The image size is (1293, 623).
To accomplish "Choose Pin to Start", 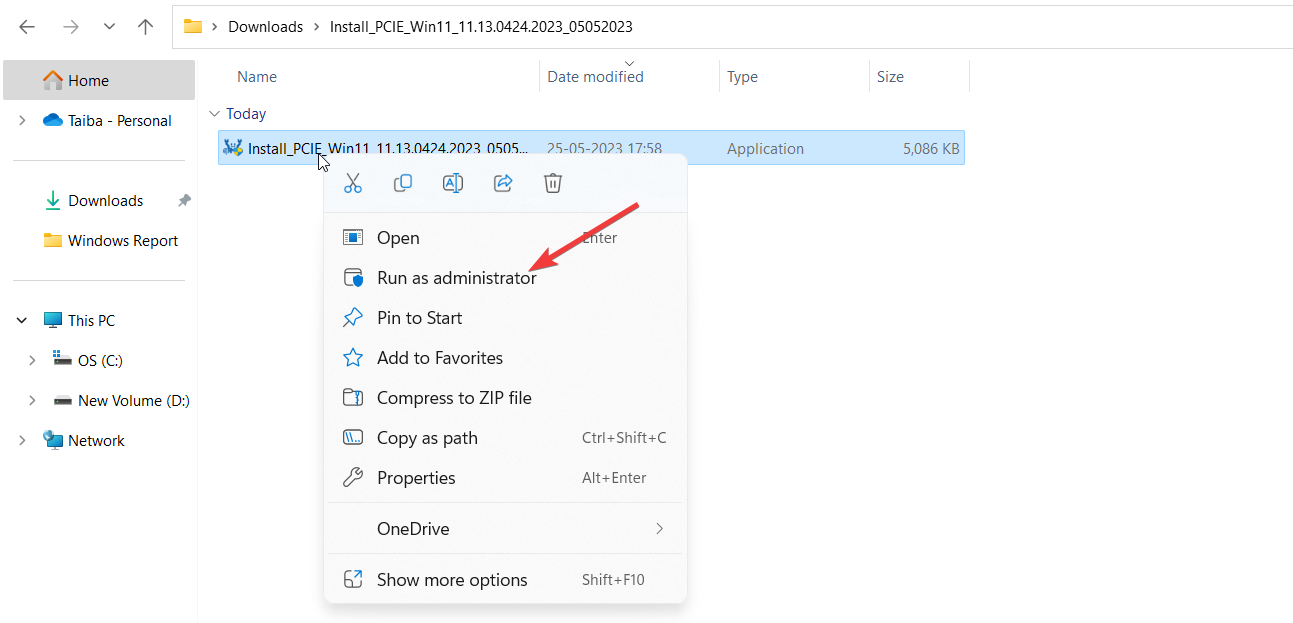I will [x=505, y=318].
